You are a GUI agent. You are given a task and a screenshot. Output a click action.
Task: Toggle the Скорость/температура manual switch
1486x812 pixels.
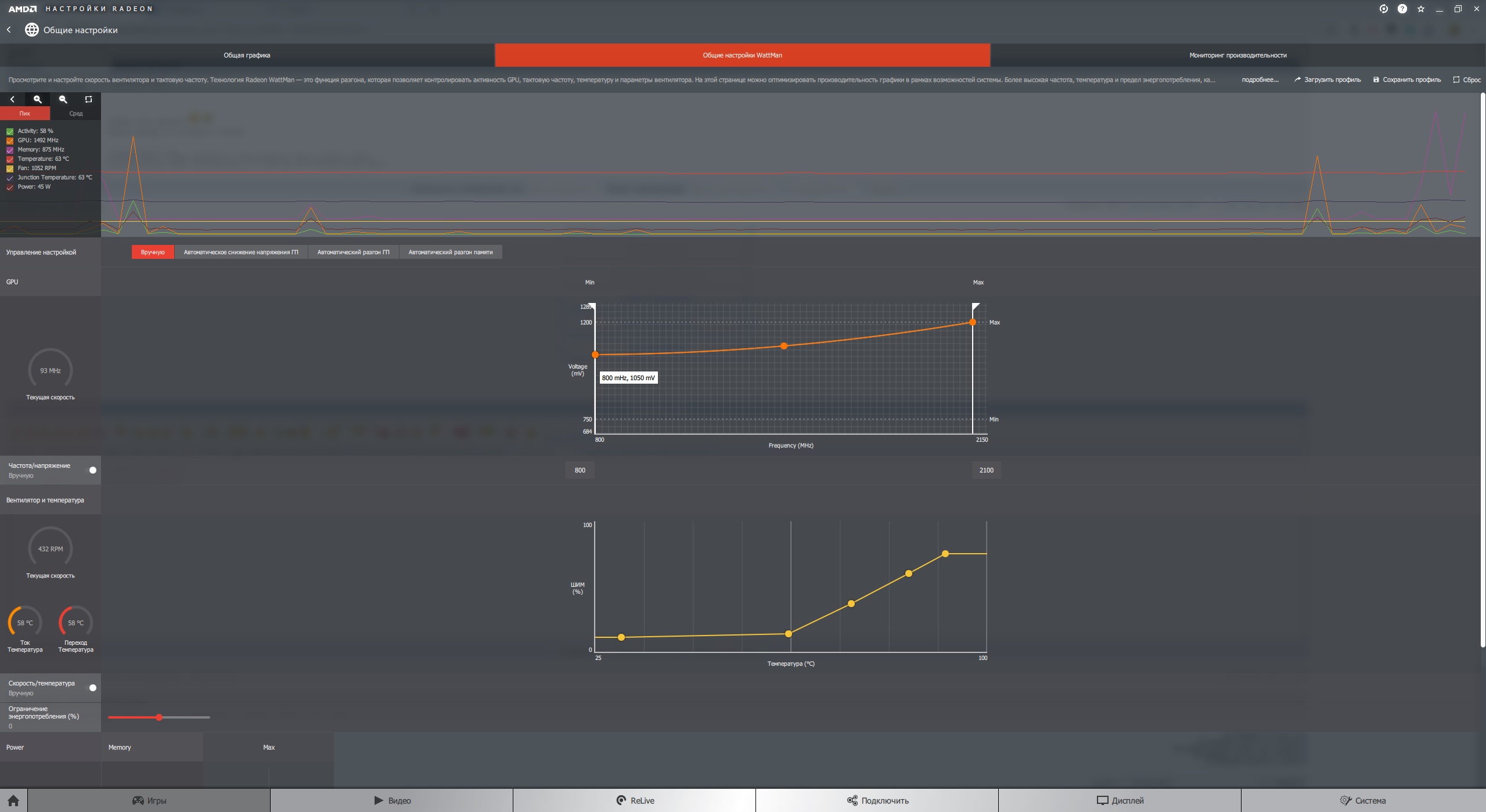click(x=92, y=688)
